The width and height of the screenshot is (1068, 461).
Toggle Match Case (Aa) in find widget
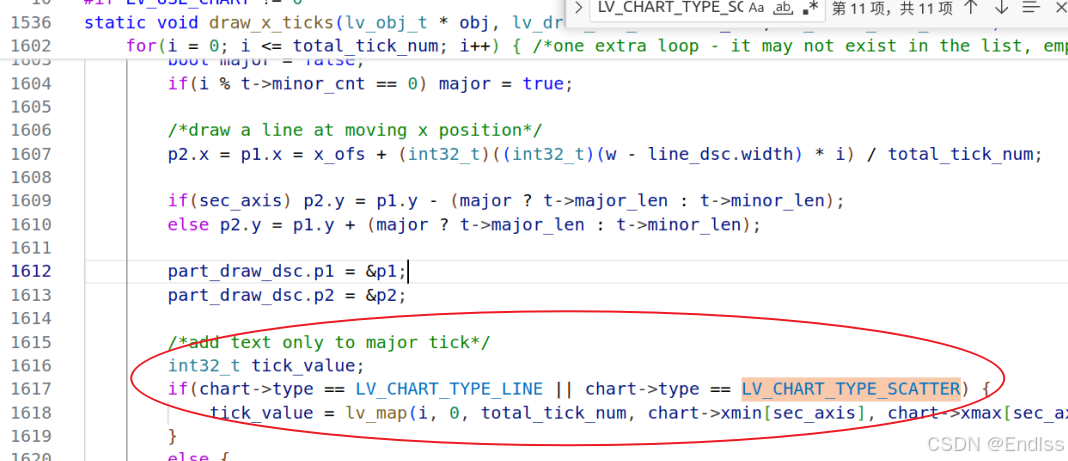tap(756, 7)
